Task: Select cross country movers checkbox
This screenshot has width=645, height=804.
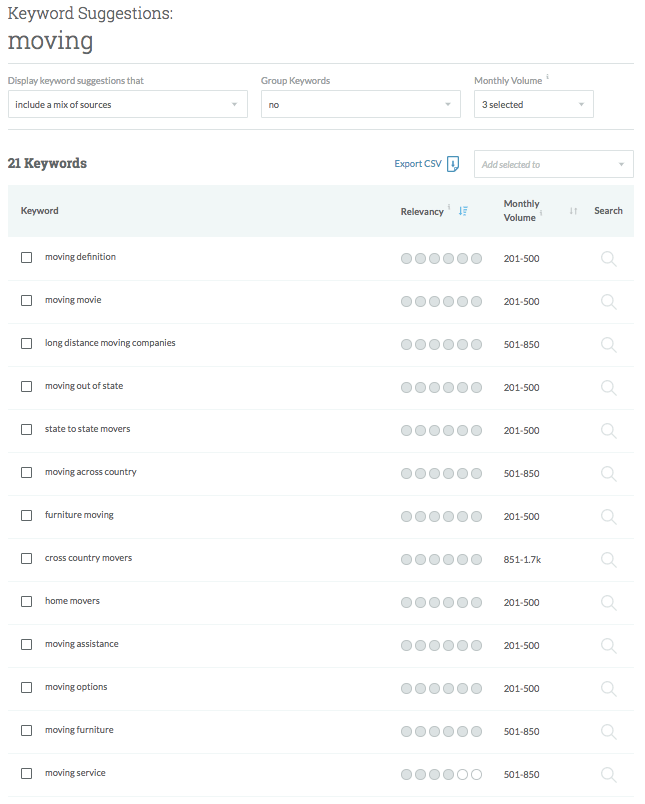Action: [x=27, y=558]
